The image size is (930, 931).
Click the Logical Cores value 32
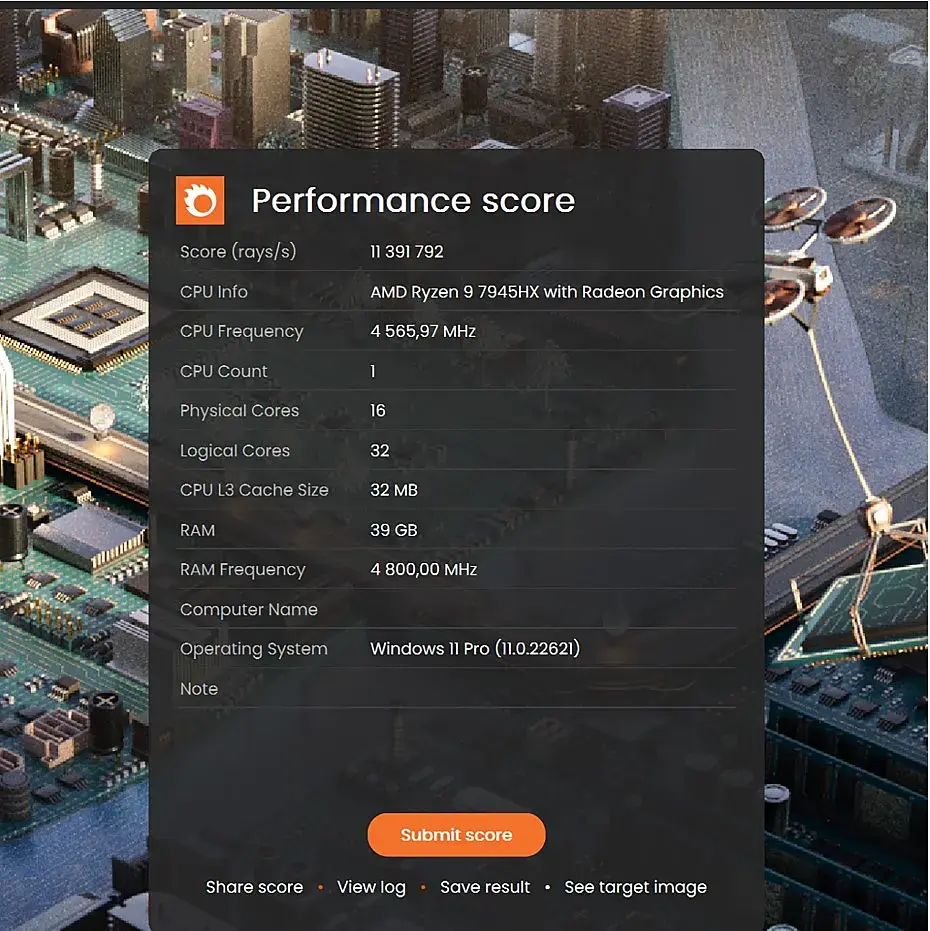pos(379,450)
